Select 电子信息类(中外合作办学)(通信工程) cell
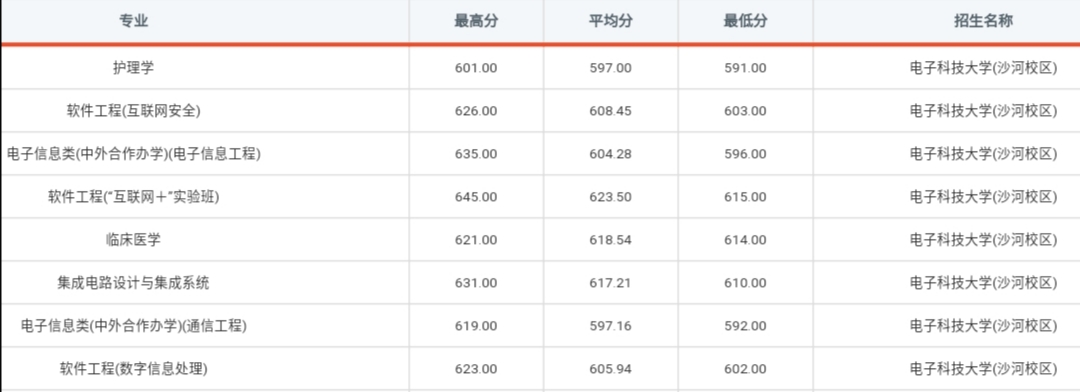Image resolution: width=1080 pixels, height=392 pixels. pos(134,326)
